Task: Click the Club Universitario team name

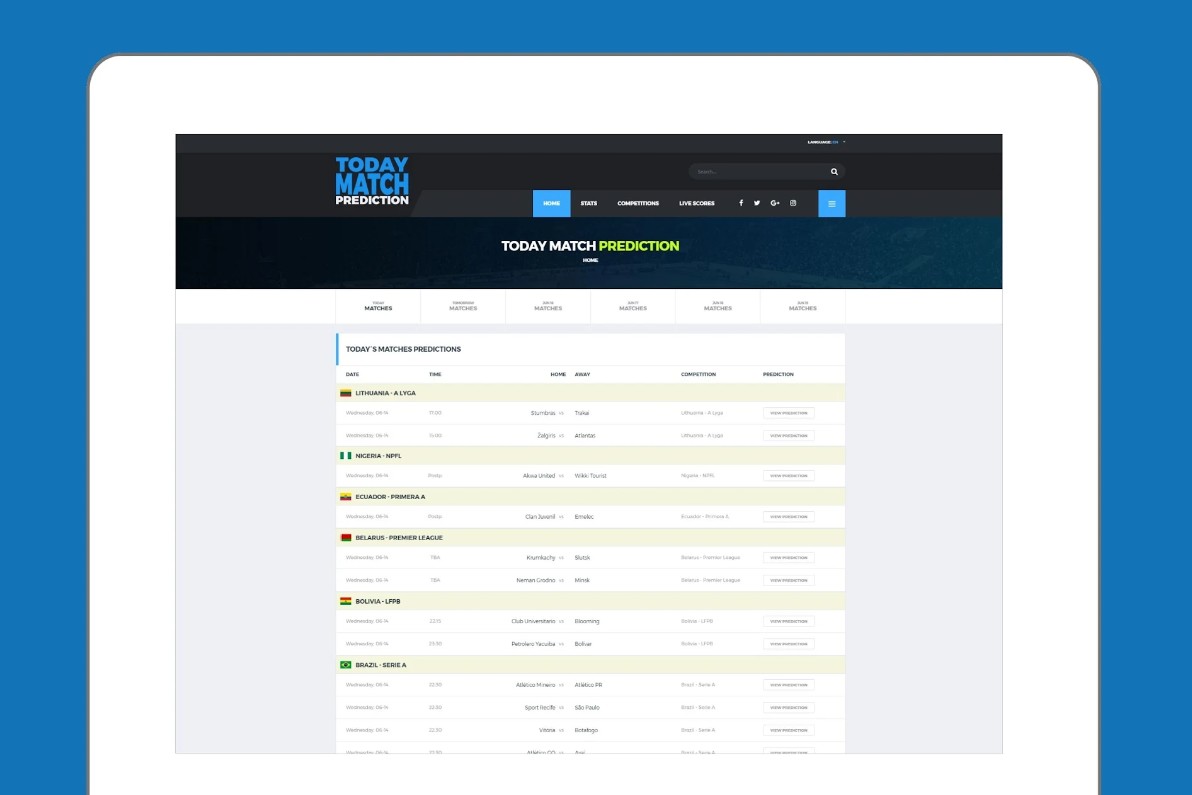Action: [x=534, y=622]
